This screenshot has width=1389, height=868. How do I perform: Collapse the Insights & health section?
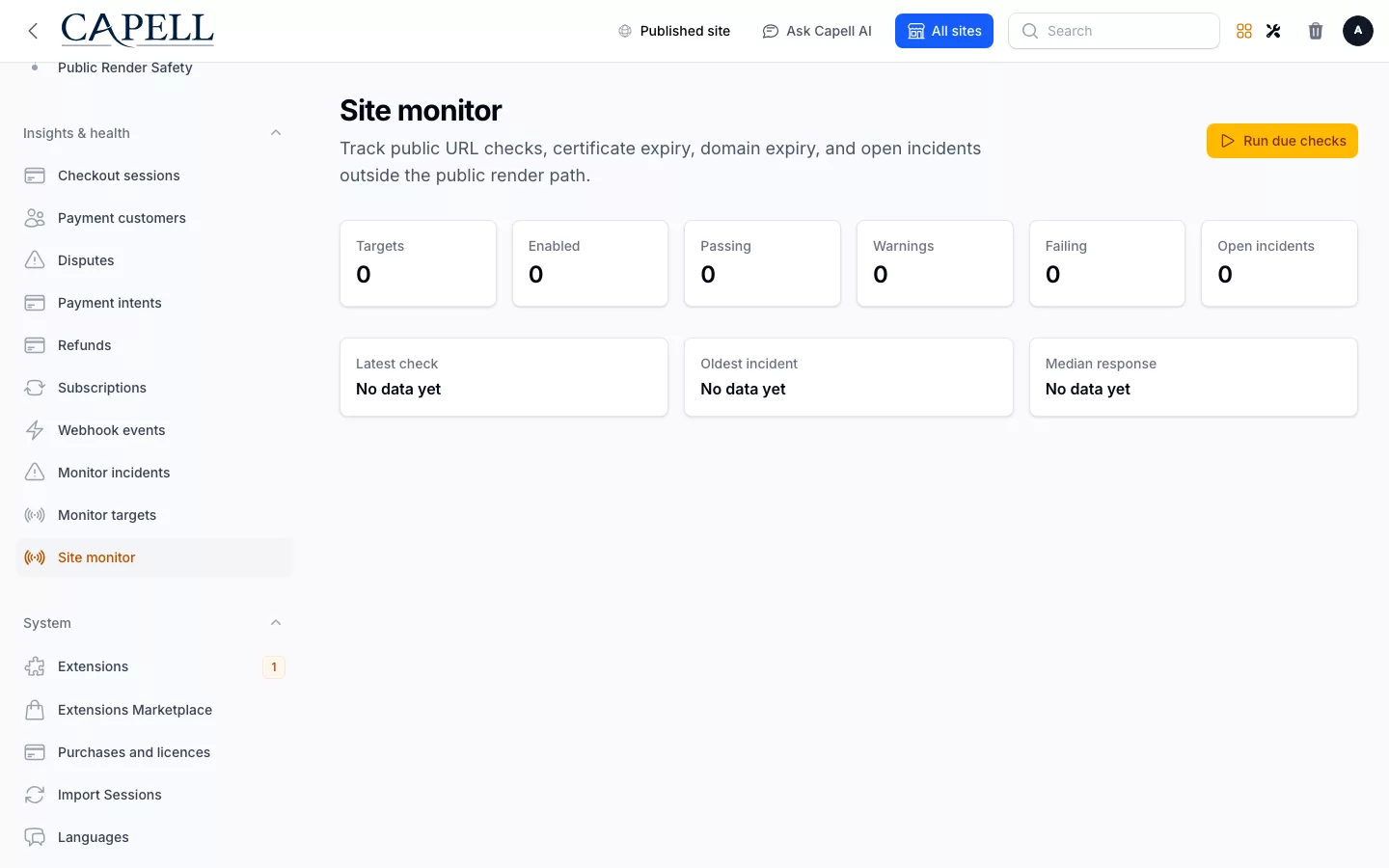pyautogui.click(x=276, y=133)
